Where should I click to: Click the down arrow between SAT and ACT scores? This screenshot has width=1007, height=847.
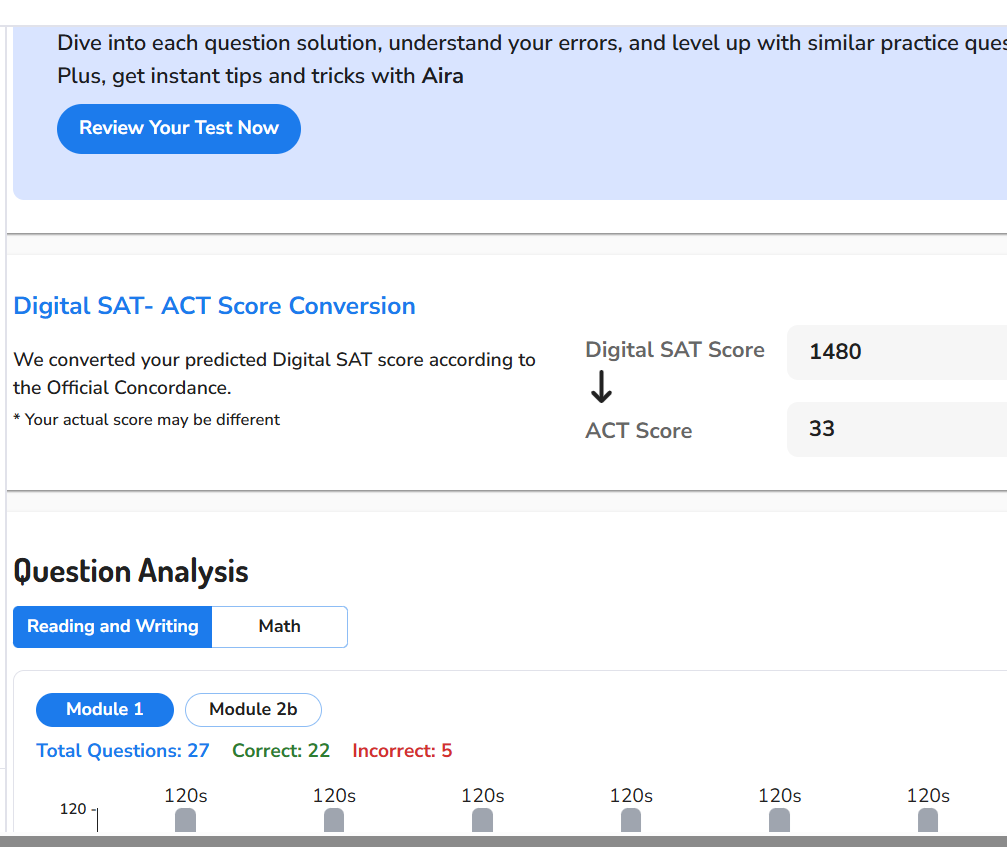(x=601, y=387)
